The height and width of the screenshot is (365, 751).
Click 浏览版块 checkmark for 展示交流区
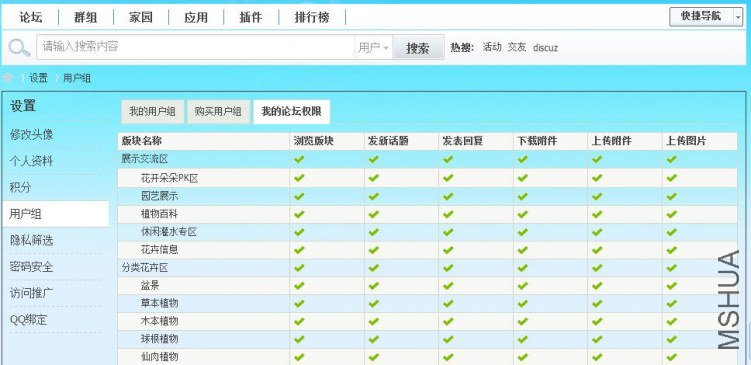click(299, 159)
